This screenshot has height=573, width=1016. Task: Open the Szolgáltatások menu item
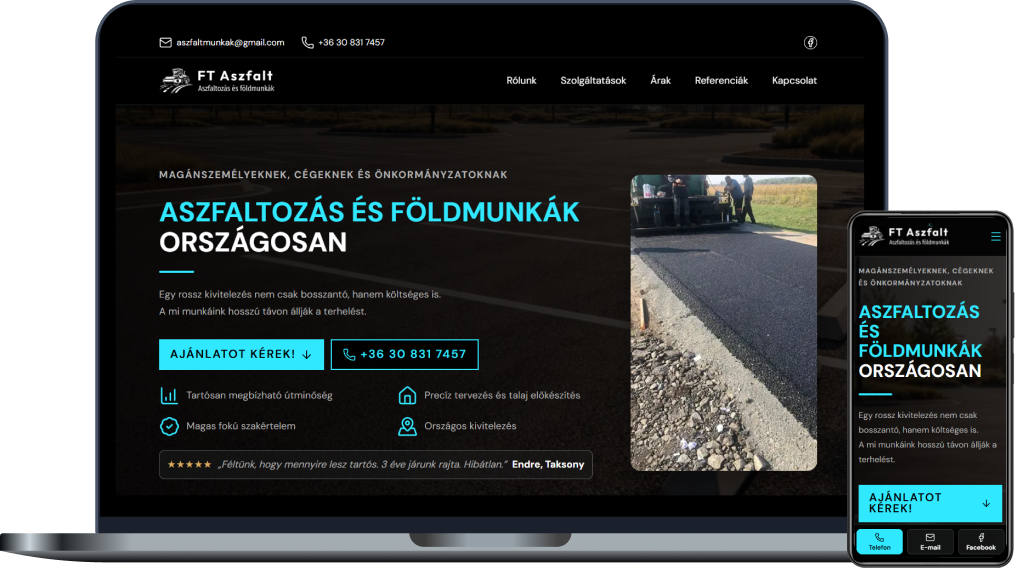[x=593, y=80]
